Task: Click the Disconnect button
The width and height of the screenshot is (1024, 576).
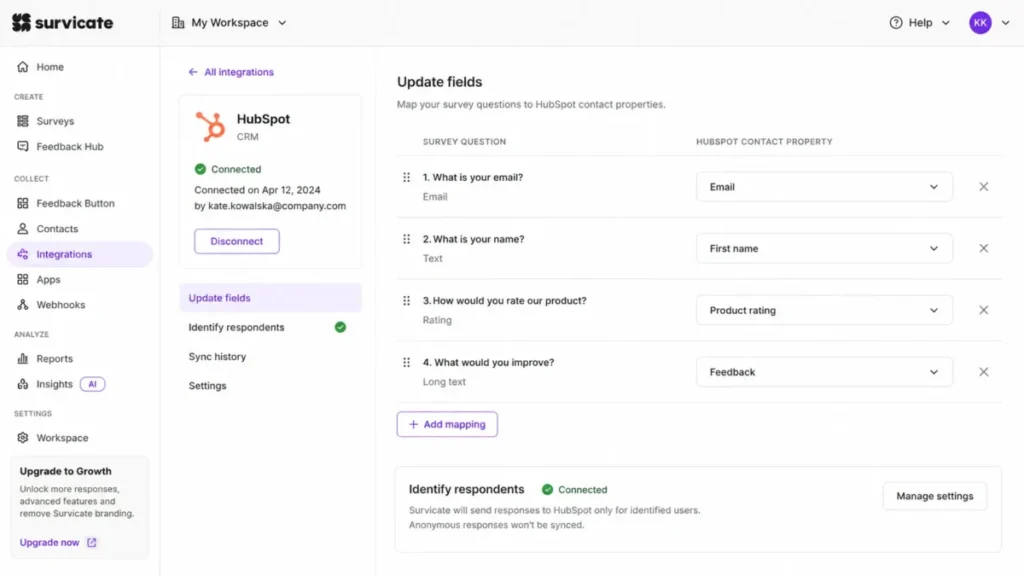Action: (236, 241)
